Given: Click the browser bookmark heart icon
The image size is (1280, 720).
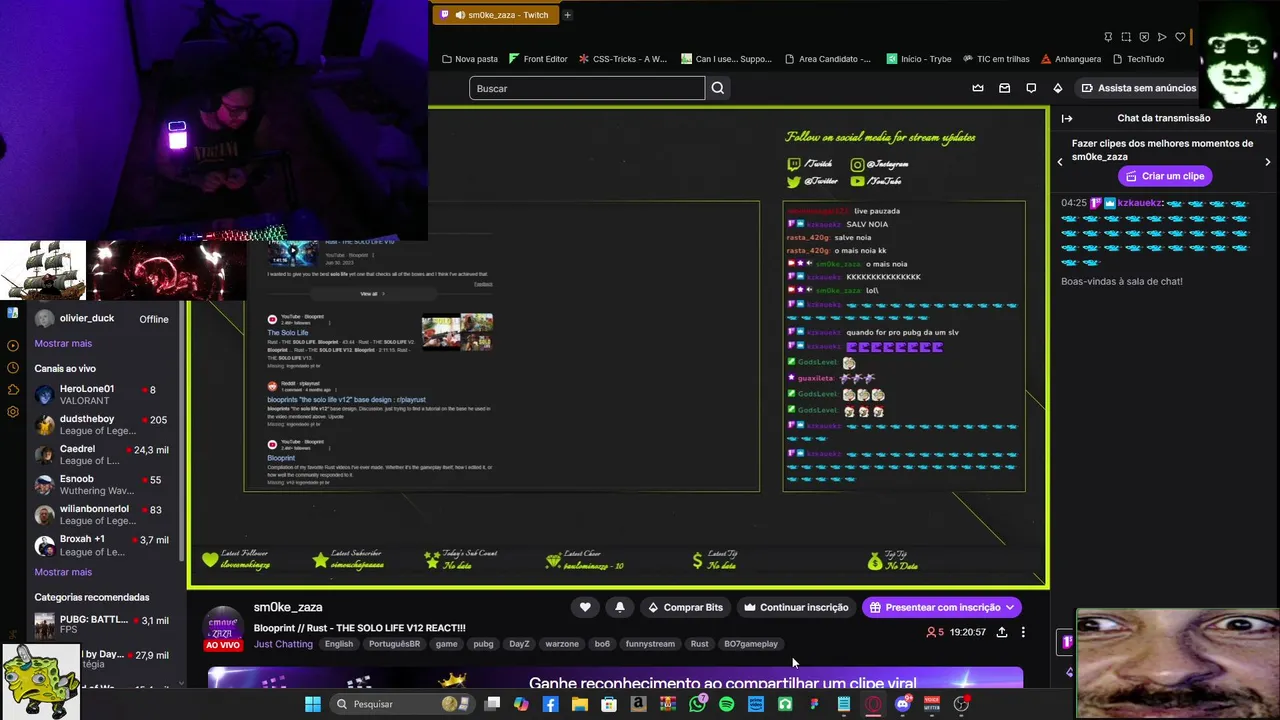Looking at the screenshot, I should click(x=1180, y=37).
